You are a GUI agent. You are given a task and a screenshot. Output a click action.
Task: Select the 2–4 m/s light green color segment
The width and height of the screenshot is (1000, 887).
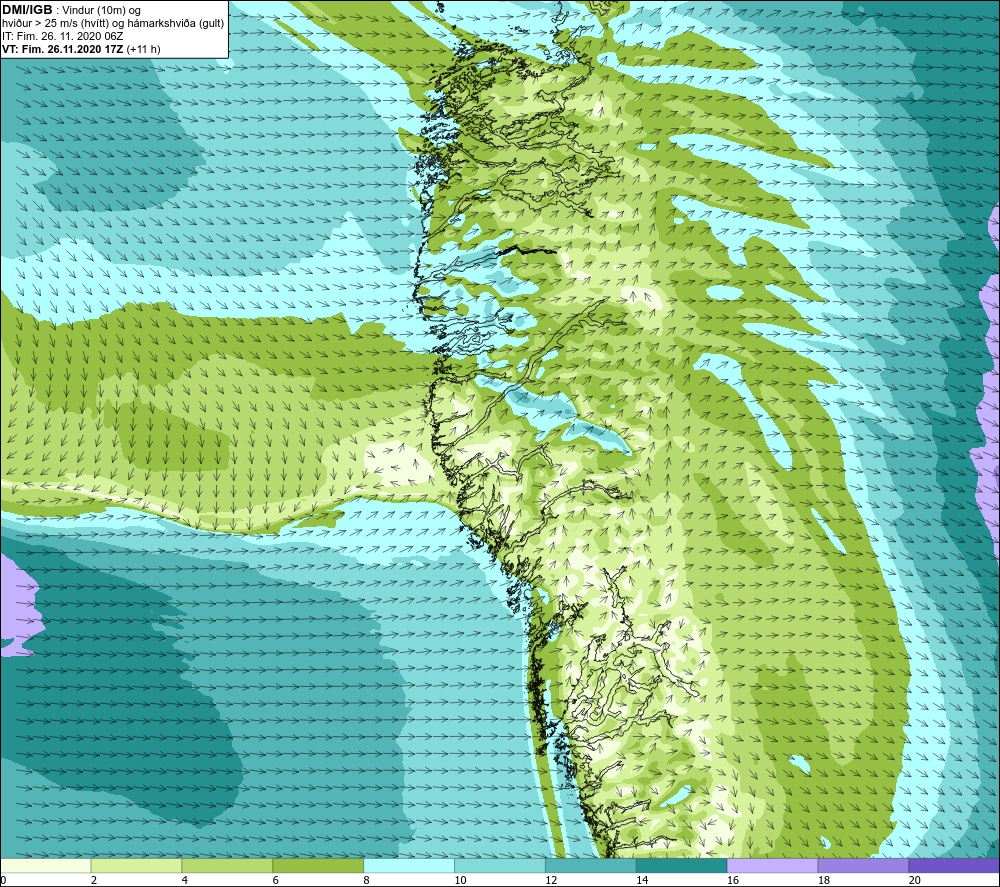(x=136, y=865)
